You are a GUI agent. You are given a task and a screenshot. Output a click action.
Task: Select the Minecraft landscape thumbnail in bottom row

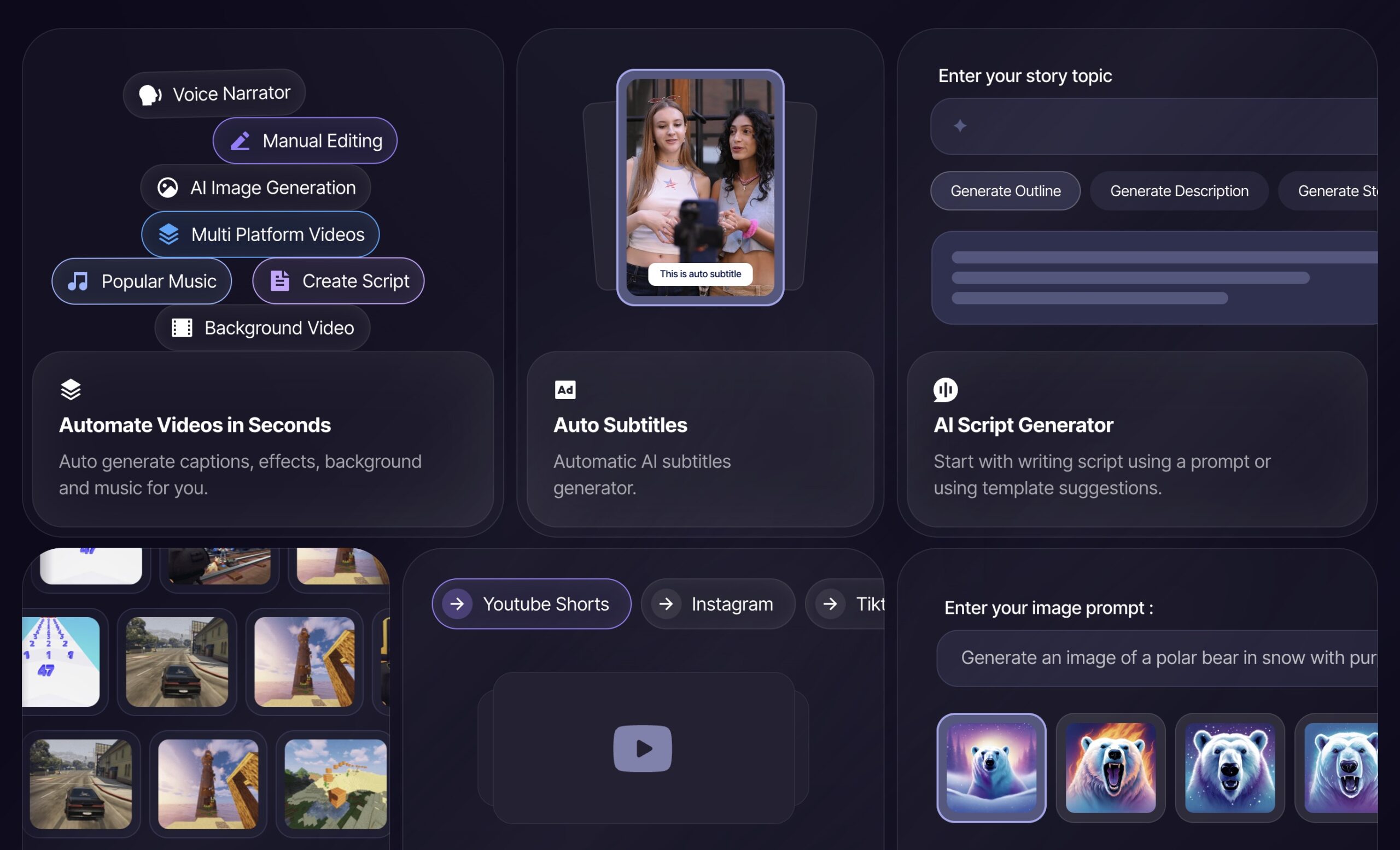tap(336, 784)
